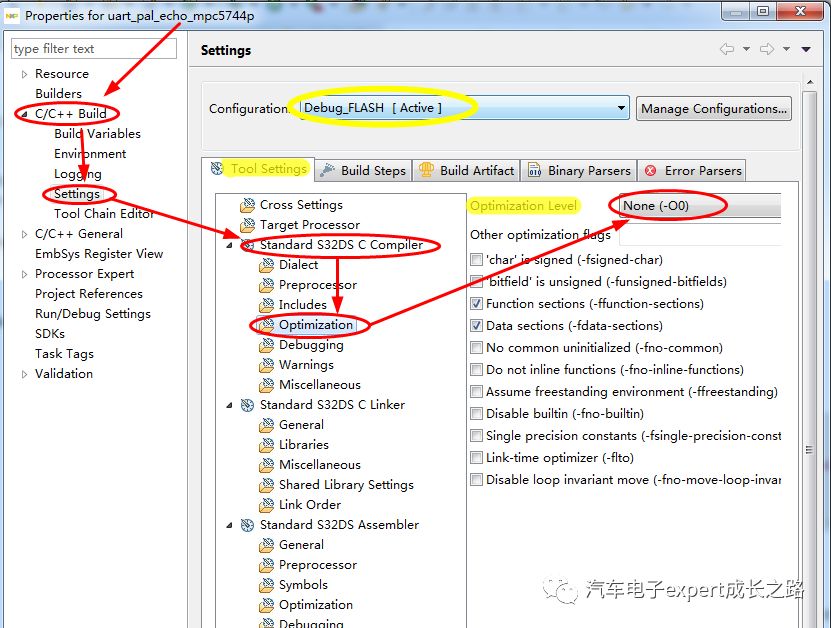The width and height of the screenshot is (831, 628).
Task: Enable No common uninitialized checkbox
Action: point(476,348)
